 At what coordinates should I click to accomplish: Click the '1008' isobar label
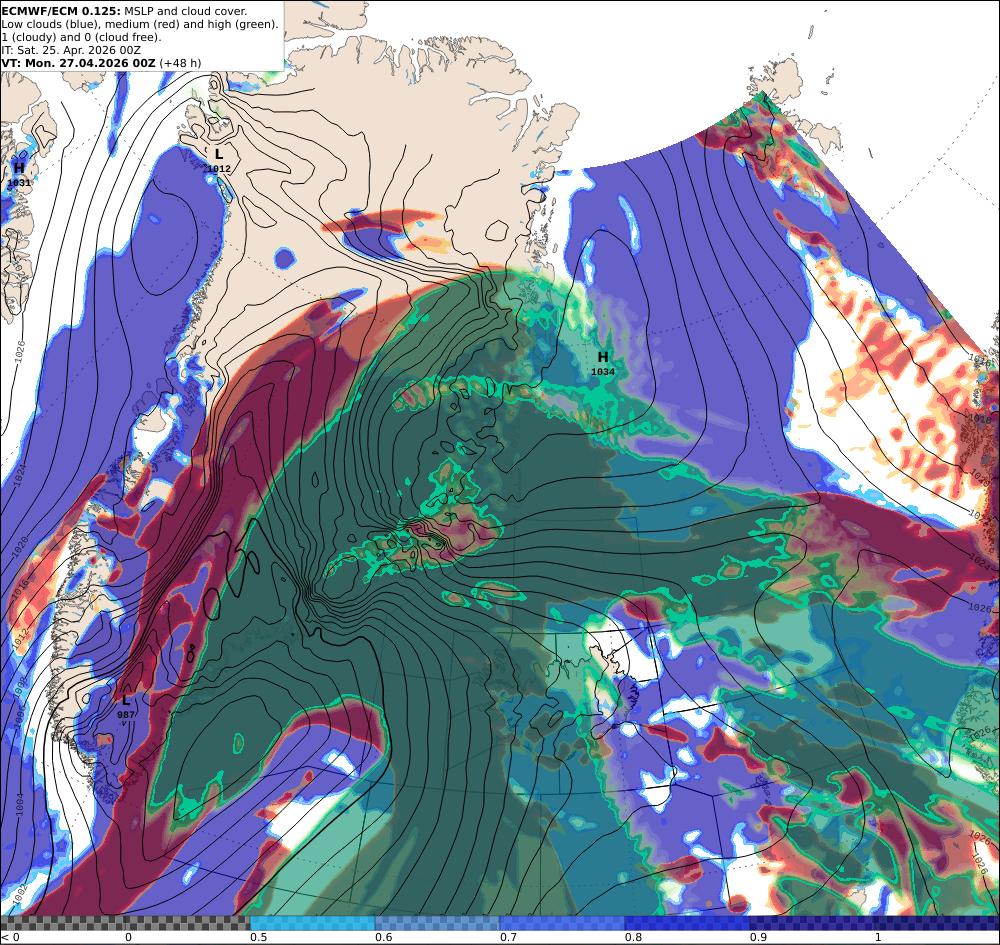(x=19, y=685)
